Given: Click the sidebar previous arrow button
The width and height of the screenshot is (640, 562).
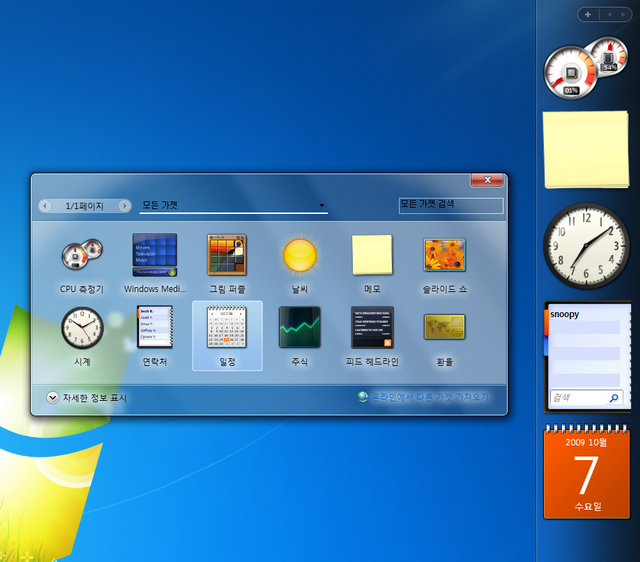Looking at the screenshot, I should [x=609, y=15].
